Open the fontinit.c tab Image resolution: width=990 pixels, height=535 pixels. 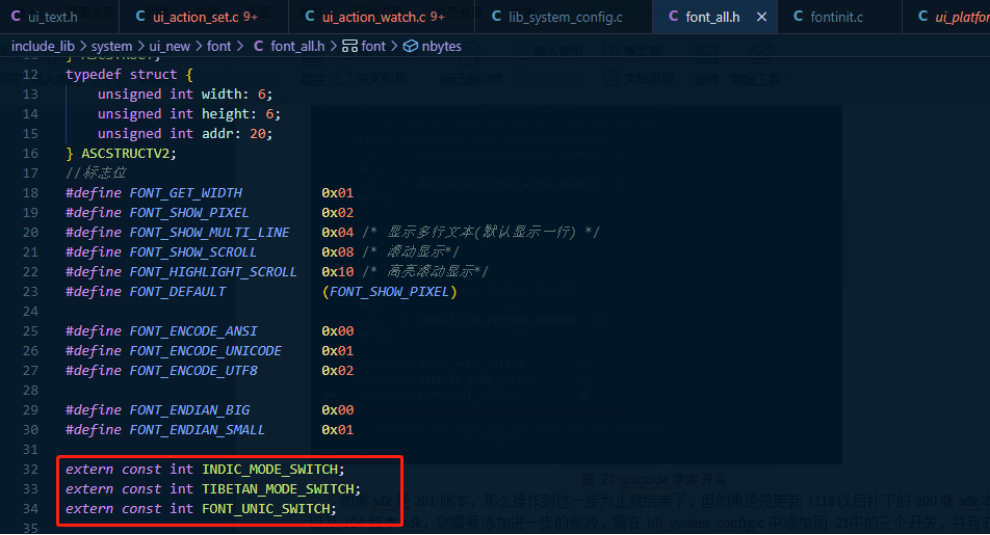pos(837,17)
